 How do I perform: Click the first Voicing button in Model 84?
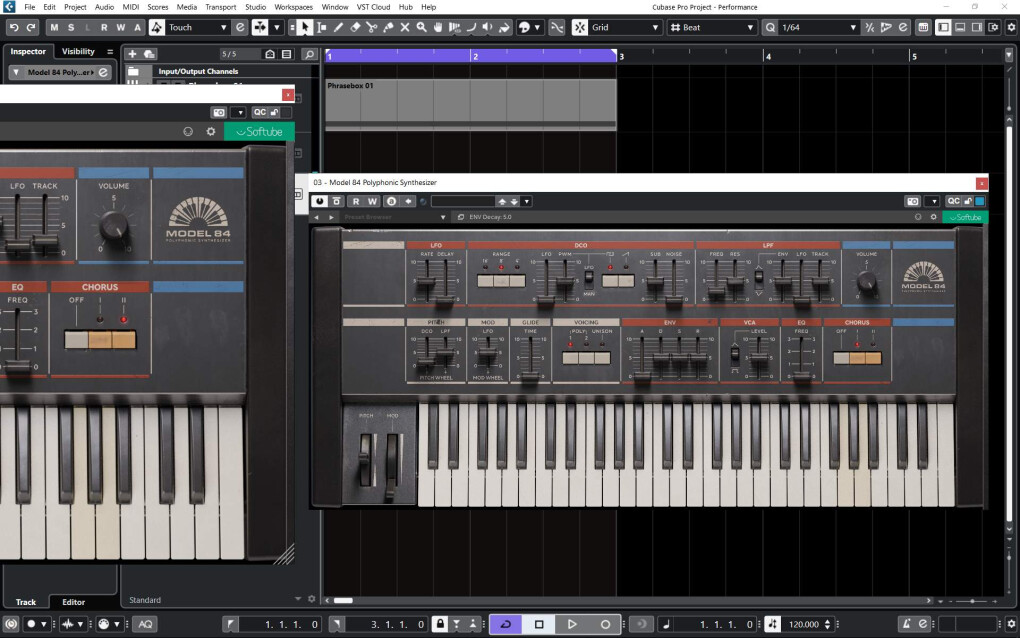coord(570,358)
